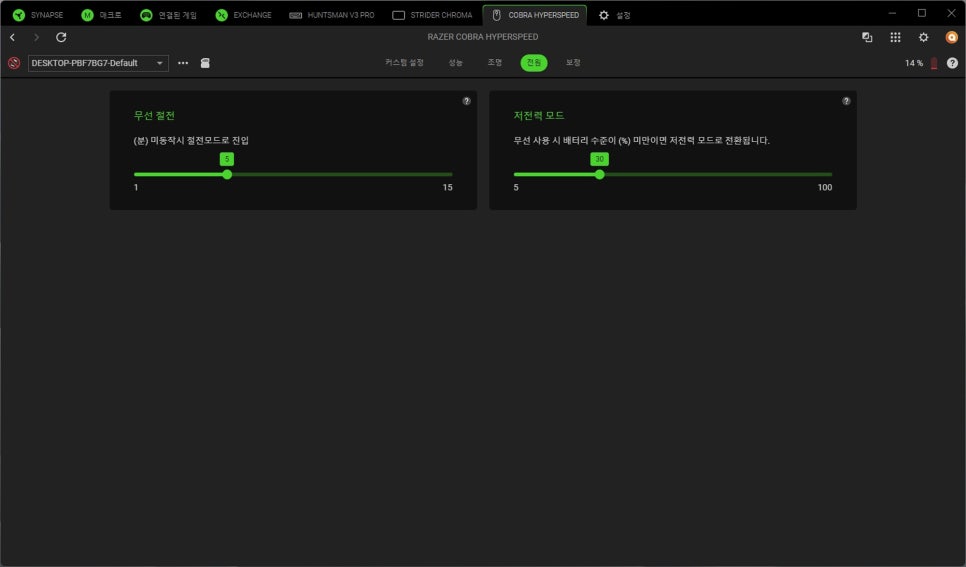The height and width of the screenshot is (567, 966).
Task: Set the 무선 절전 slider near 15
Action: pos(451,174)
